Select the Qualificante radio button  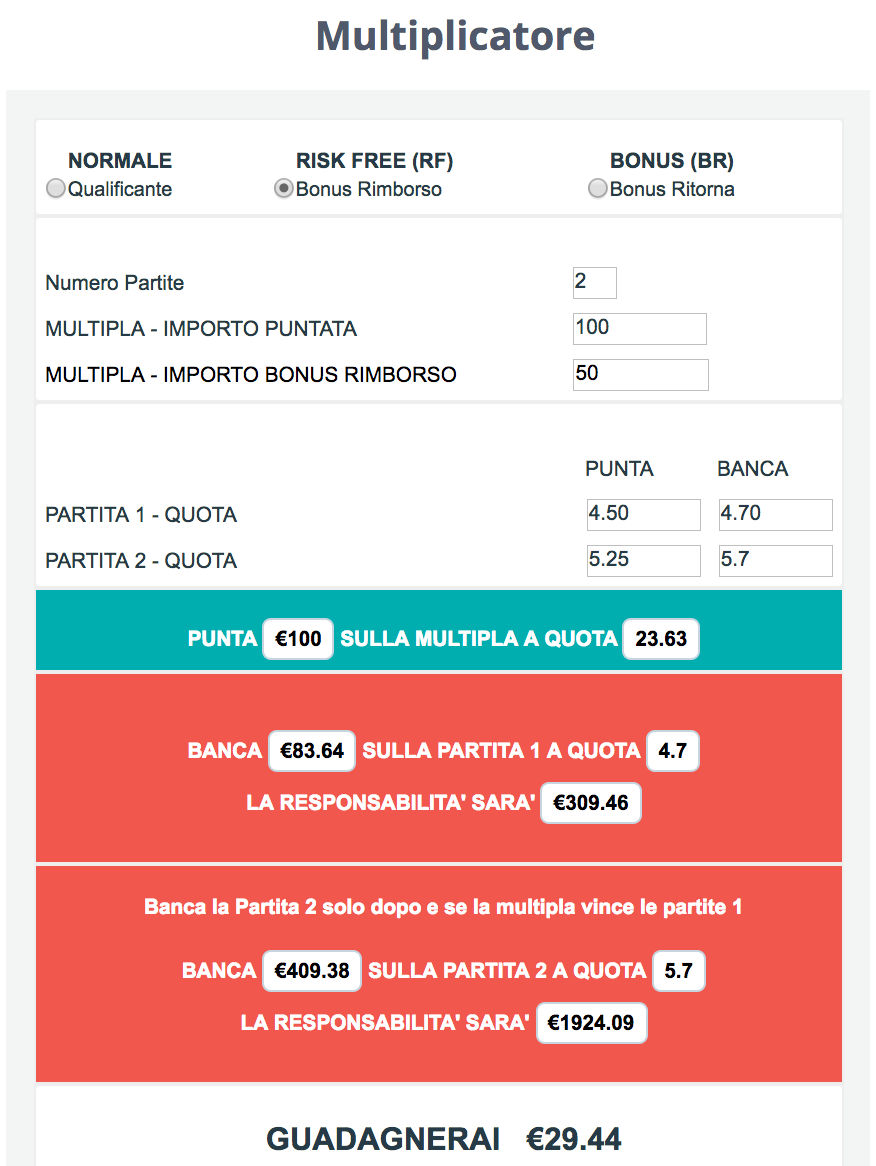[56, 189]
